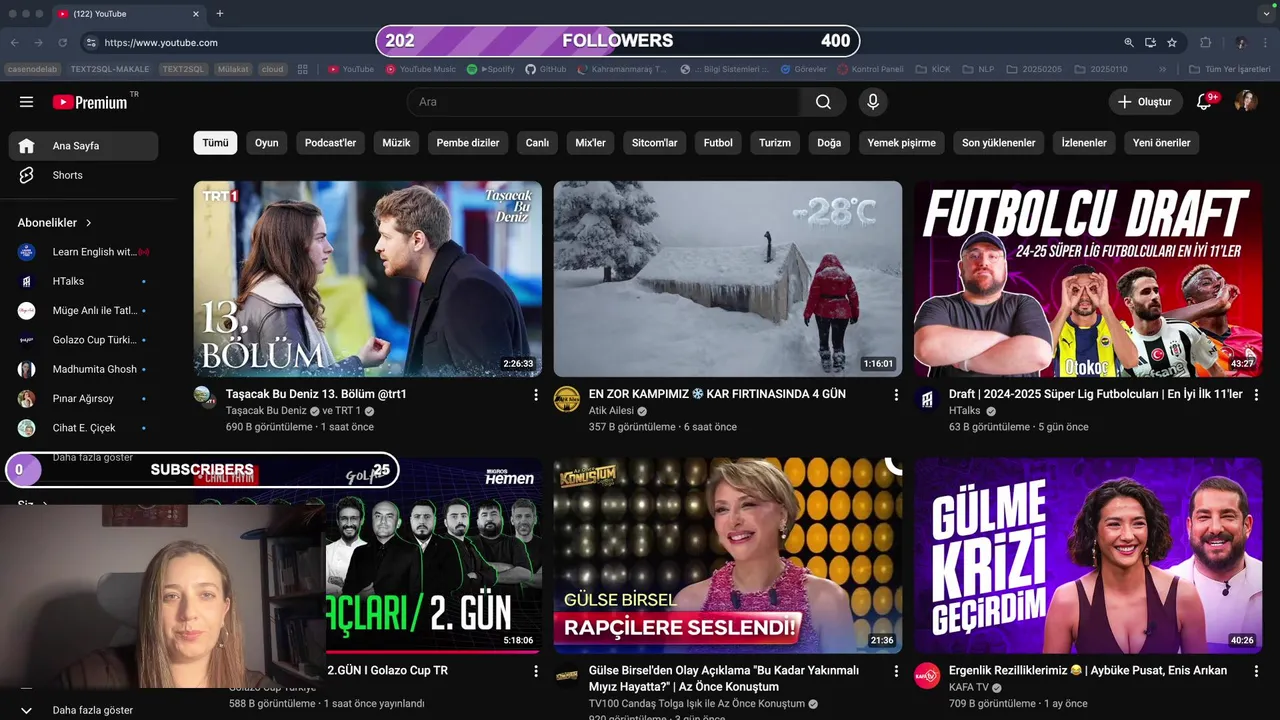Reload the page in the browser
Viewport: 1280px width, 720px height.
(x=63, y=43)
